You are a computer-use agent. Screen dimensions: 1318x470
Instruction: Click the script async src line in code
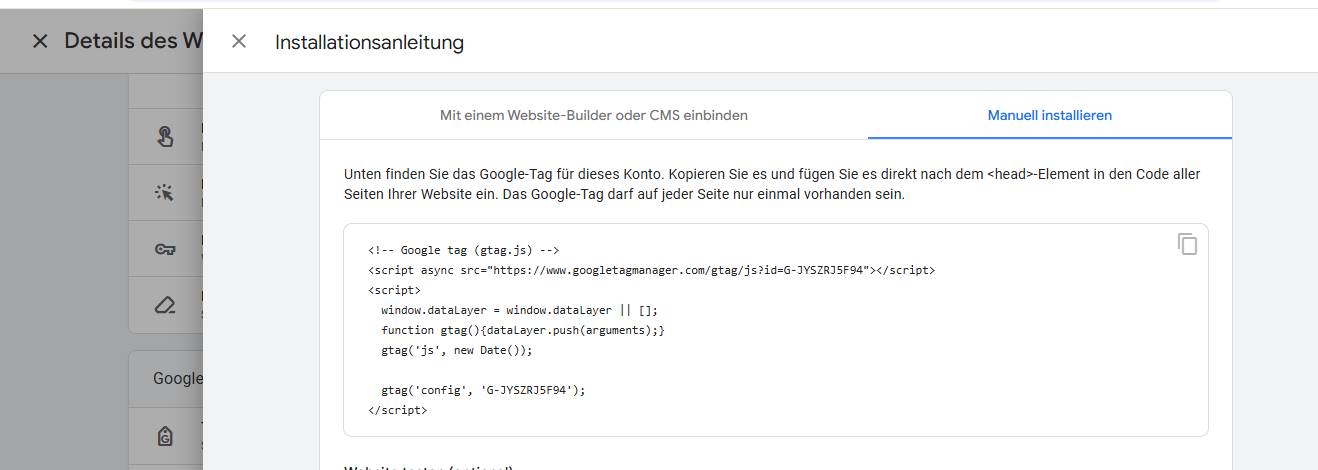click(652, 270)
